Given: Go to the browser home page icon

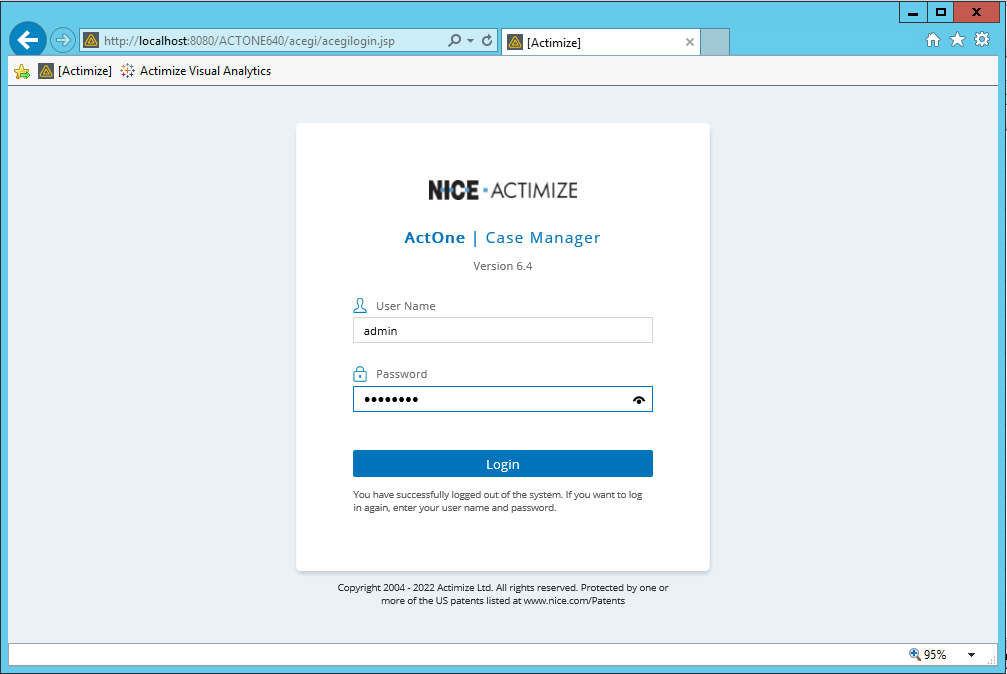Looking at the screenshot, I should 933,40.
